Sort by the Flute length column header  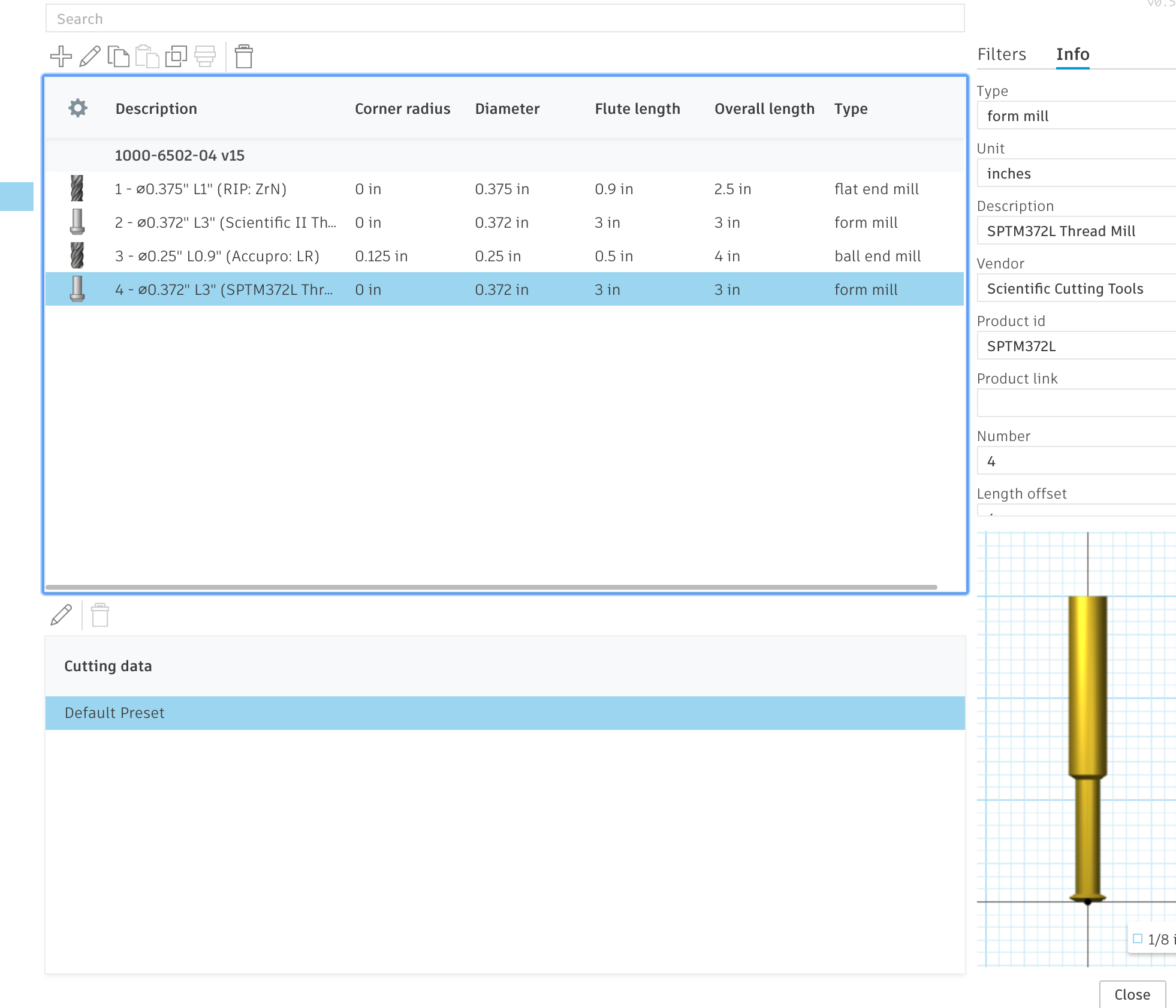[x=638, y=108]
